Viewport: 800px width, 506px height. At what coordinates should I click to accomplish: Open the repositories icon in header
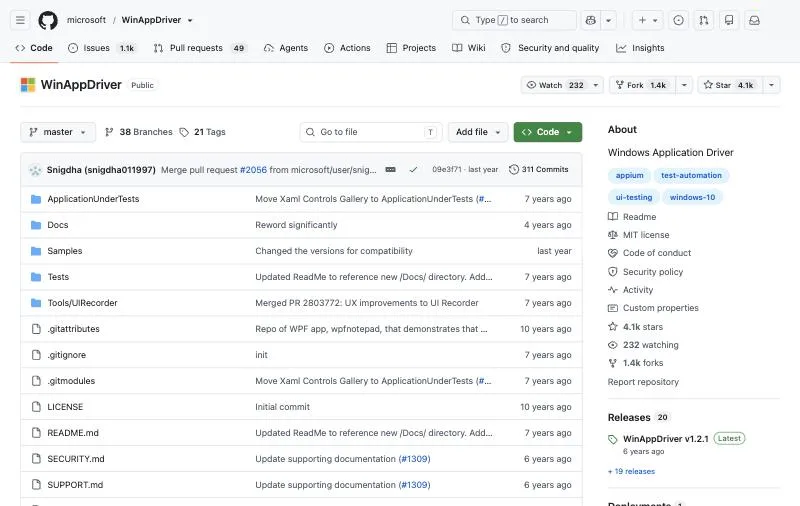click(729, 20)
